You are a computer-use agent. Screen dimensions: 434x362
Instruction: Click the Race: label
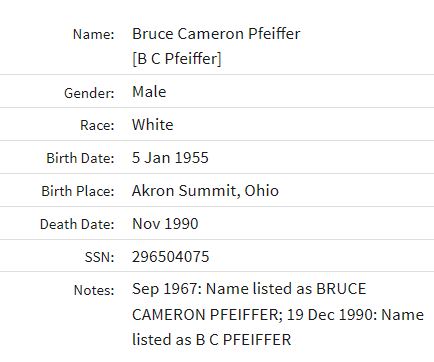(97, 125)
